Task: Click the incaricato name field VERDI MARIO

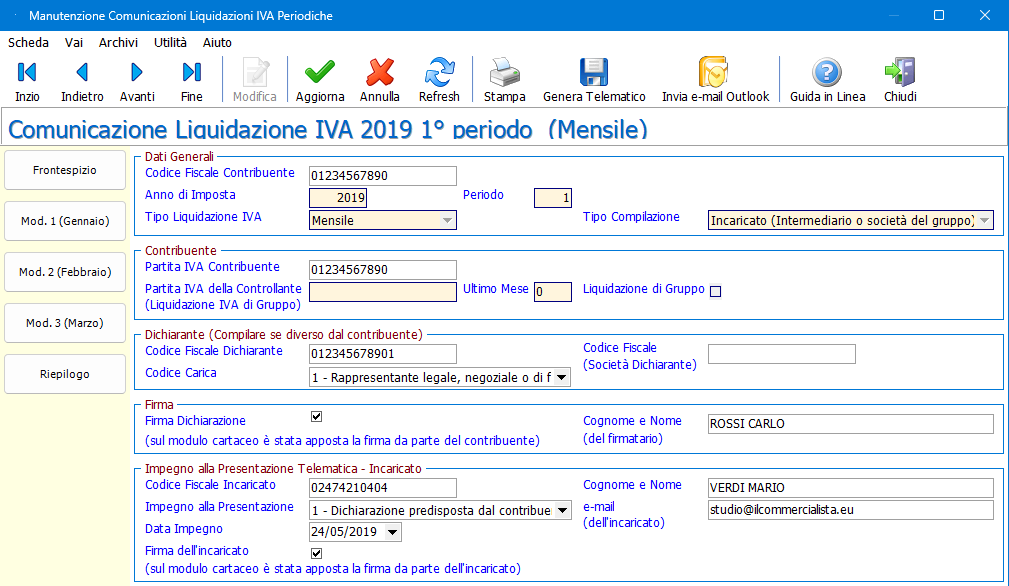Action: 851,488
